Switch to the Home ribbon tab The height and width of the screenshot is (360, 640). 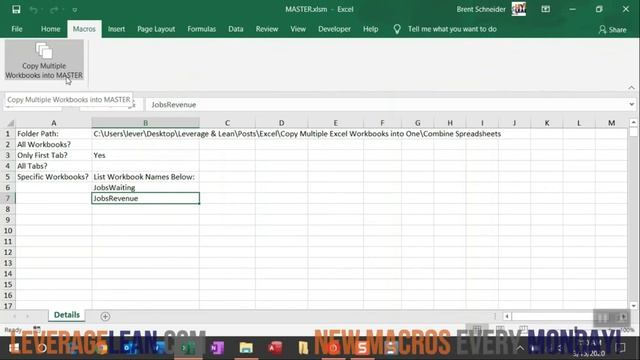[51, 29]
